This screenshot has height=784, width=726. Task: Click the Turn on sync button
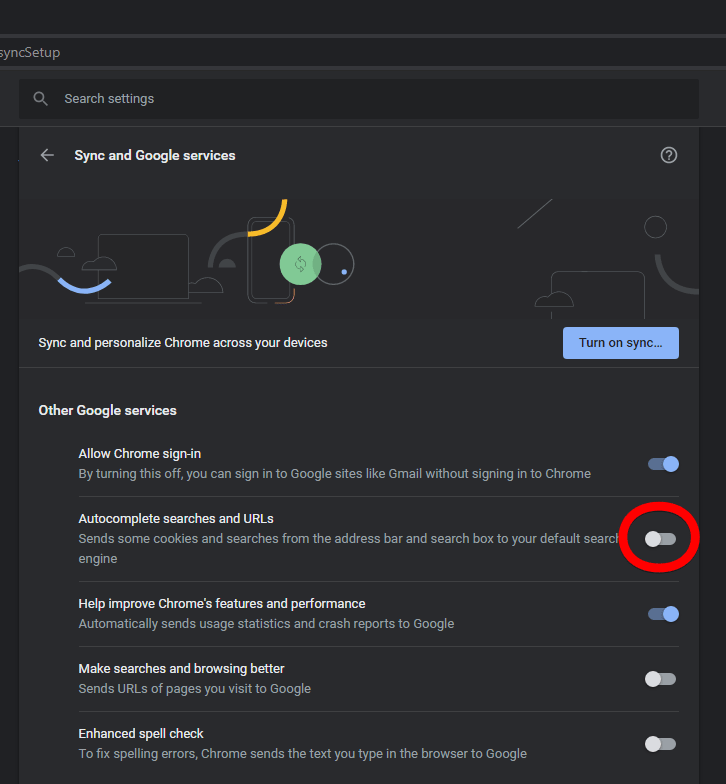click(x=620, y=343)
